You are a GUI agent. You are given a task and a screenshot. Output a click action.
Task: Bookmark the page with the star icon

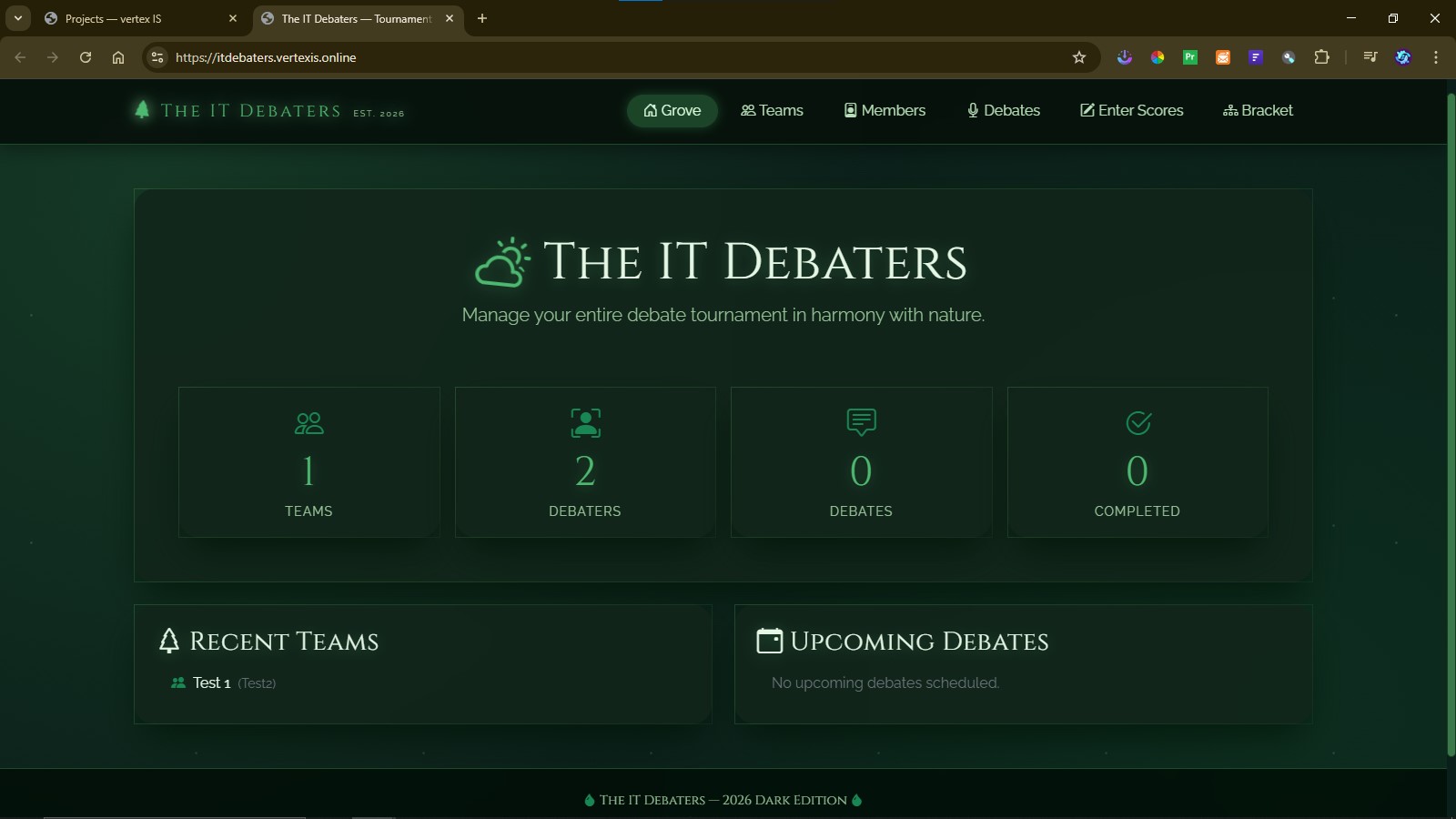tap(1079, 56)
